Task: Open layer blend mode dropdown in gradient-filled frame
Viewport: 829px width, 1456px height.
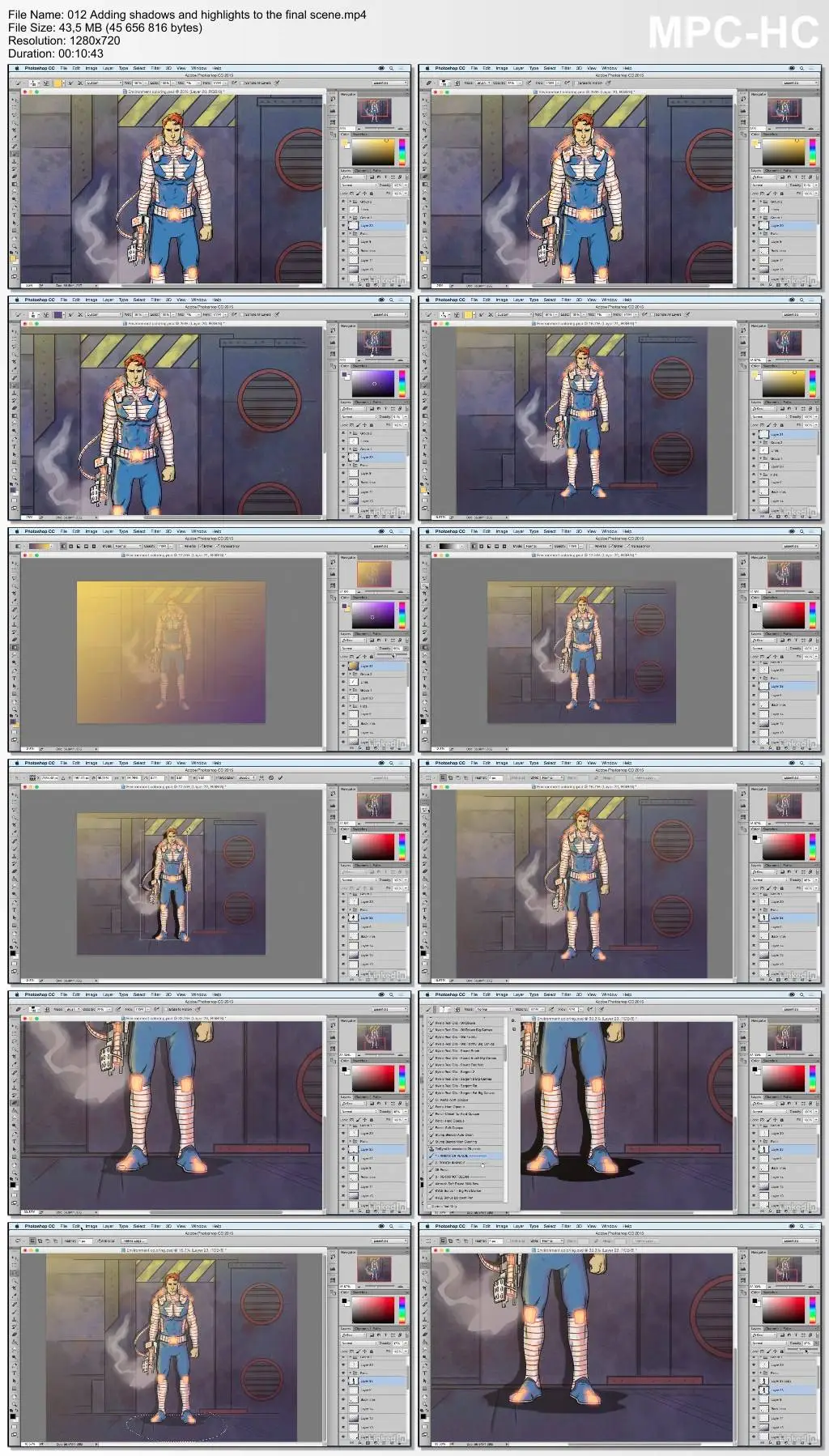Action: click(359, 649)
